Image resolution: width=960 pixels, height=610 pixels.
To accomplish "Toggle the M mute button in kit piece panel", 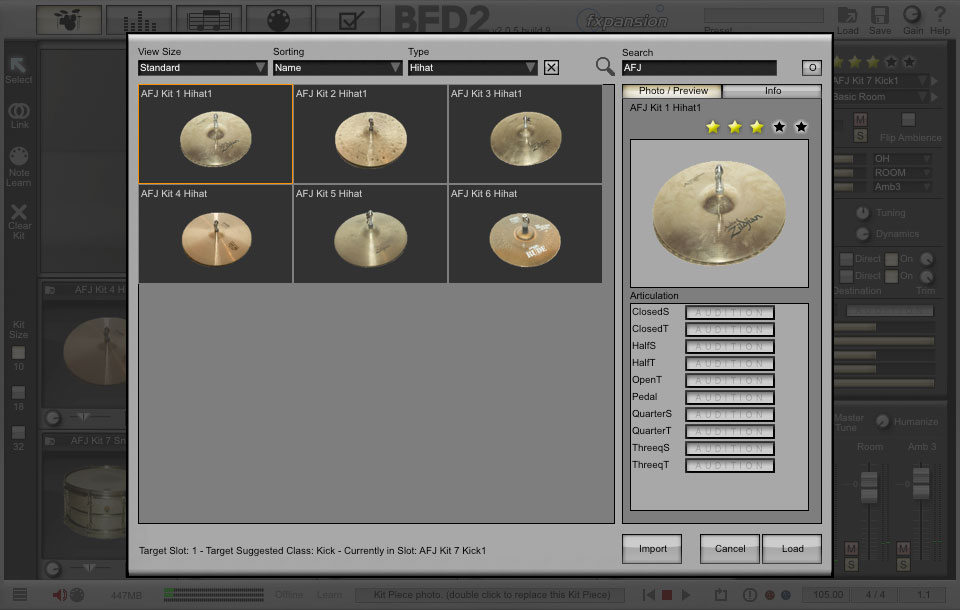I will click(x=860, y=119).
